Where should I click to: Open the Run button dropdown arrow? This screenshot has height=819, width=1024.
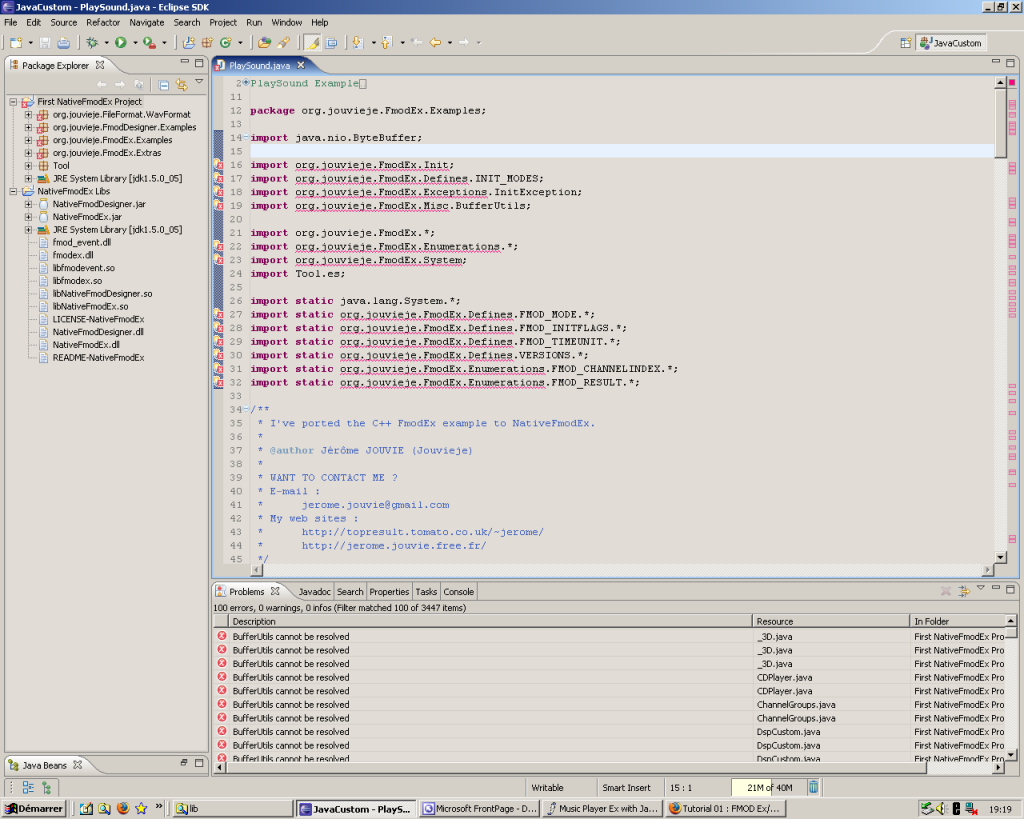[x=135, y=43]
